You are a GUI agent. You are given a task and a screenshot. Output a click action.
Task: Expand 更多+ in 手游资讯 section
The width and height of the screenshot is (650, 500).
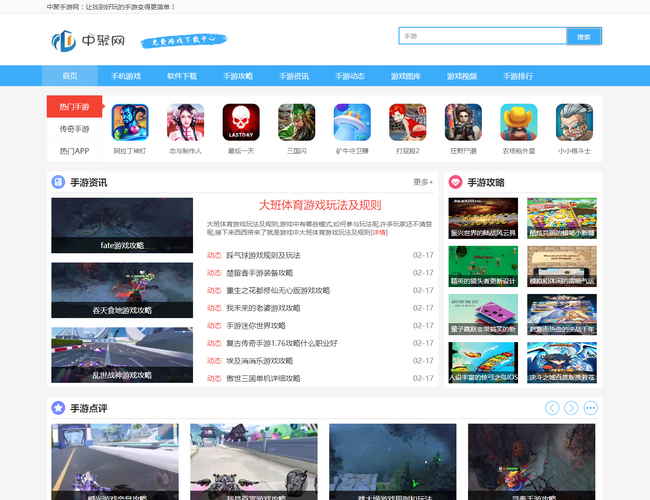[423, 182]
